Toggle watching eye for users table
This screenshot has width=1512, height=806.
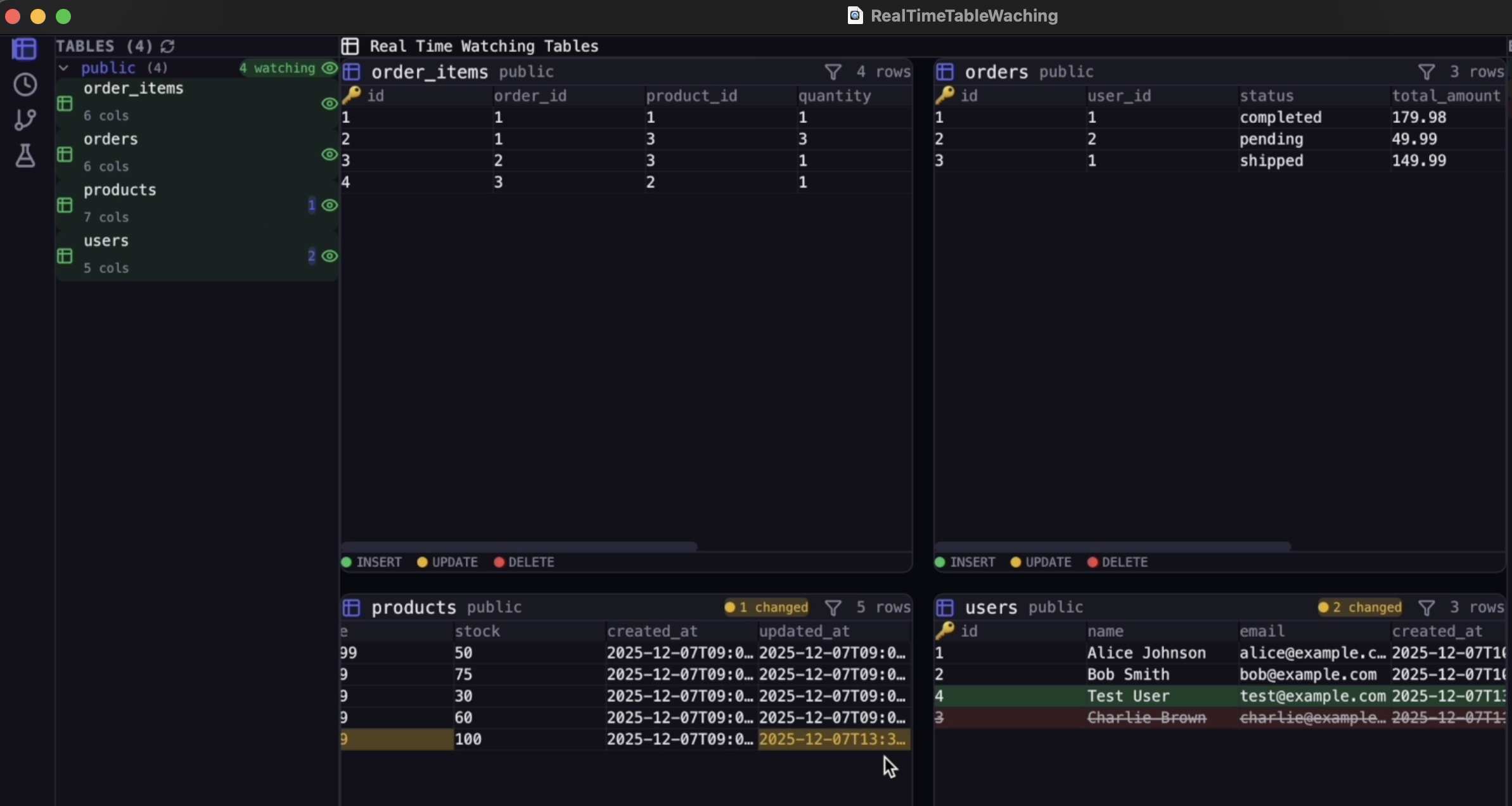point(329,256)
